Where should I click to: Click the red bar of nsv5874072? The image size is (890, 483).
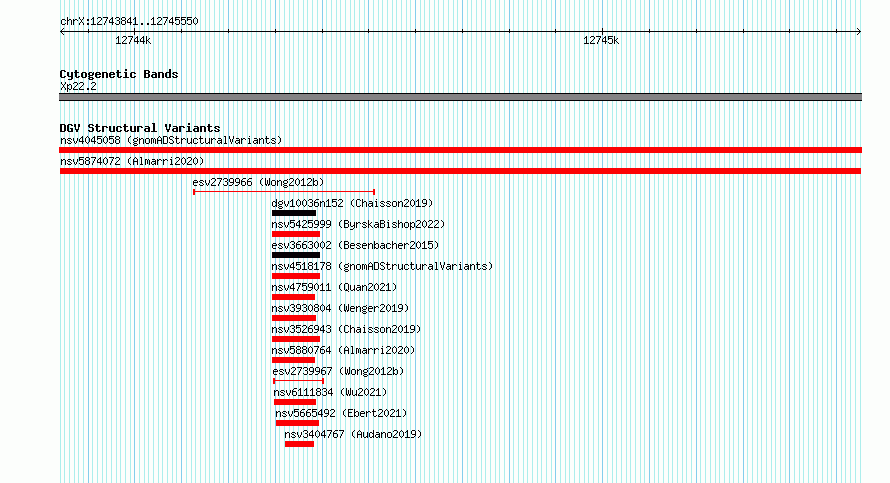[x=460, y=171]
